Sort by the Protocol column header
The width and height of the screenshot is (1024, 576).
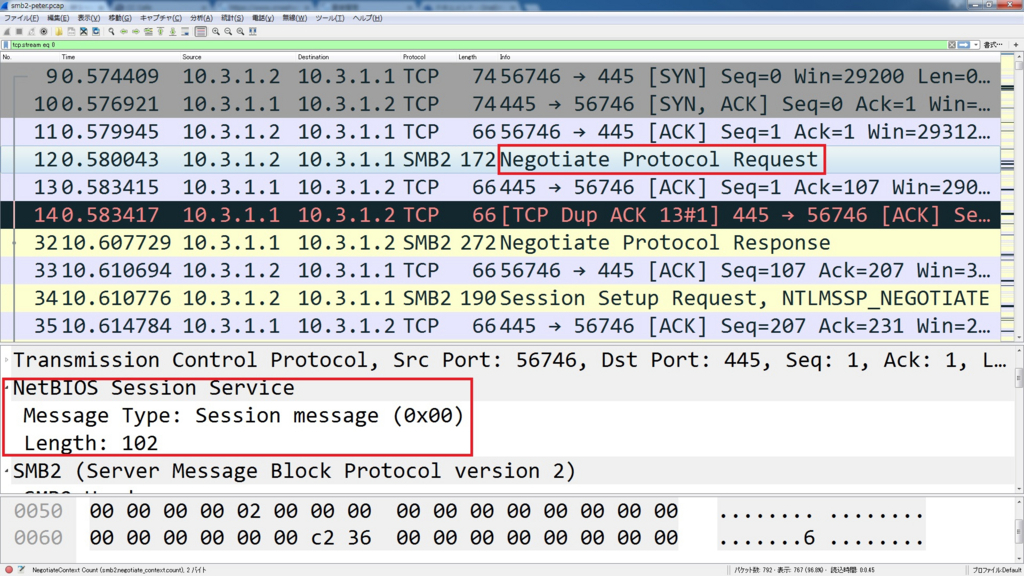pyautogui.click(x=414, y=57)
